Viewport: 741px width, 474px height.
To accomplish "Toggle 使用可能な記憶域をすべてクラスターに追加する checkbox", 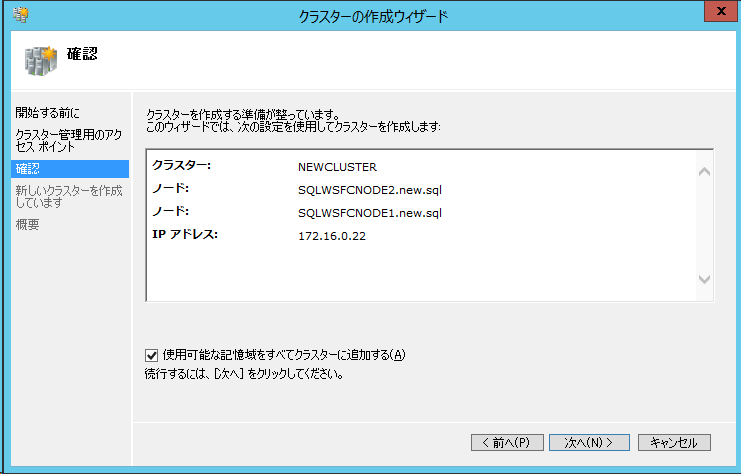I will 152,354.
